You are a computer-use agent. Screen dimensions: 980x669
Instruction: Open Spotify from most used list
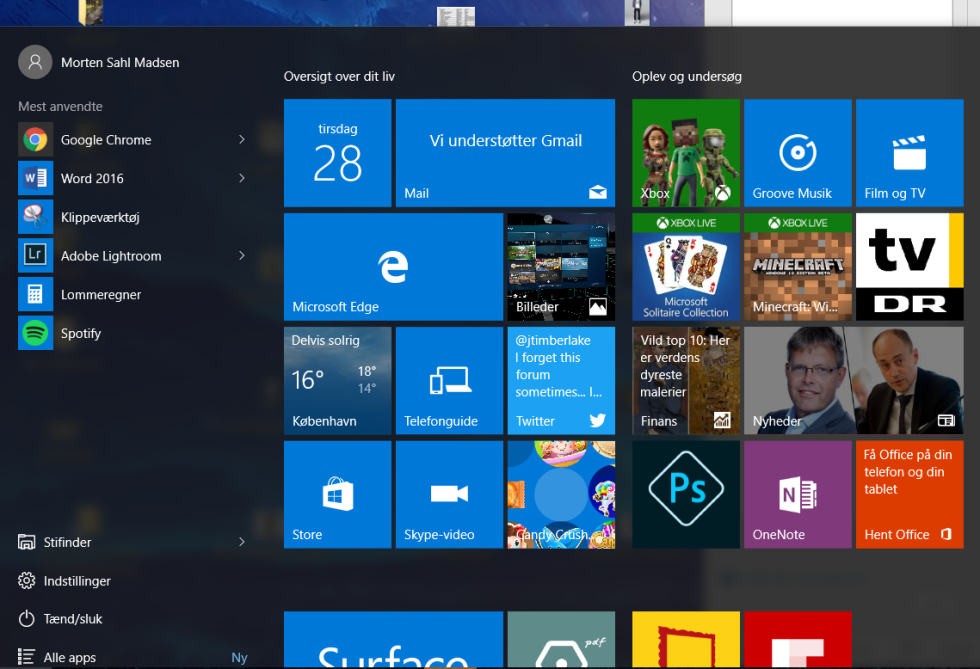[80, 333]
